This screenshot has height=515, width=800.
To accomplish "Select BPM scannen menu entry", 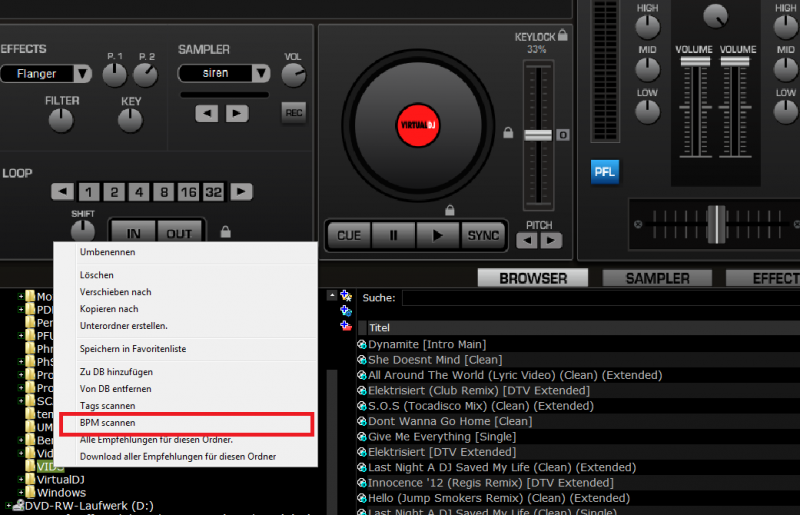I will click(x=187, y=423).
